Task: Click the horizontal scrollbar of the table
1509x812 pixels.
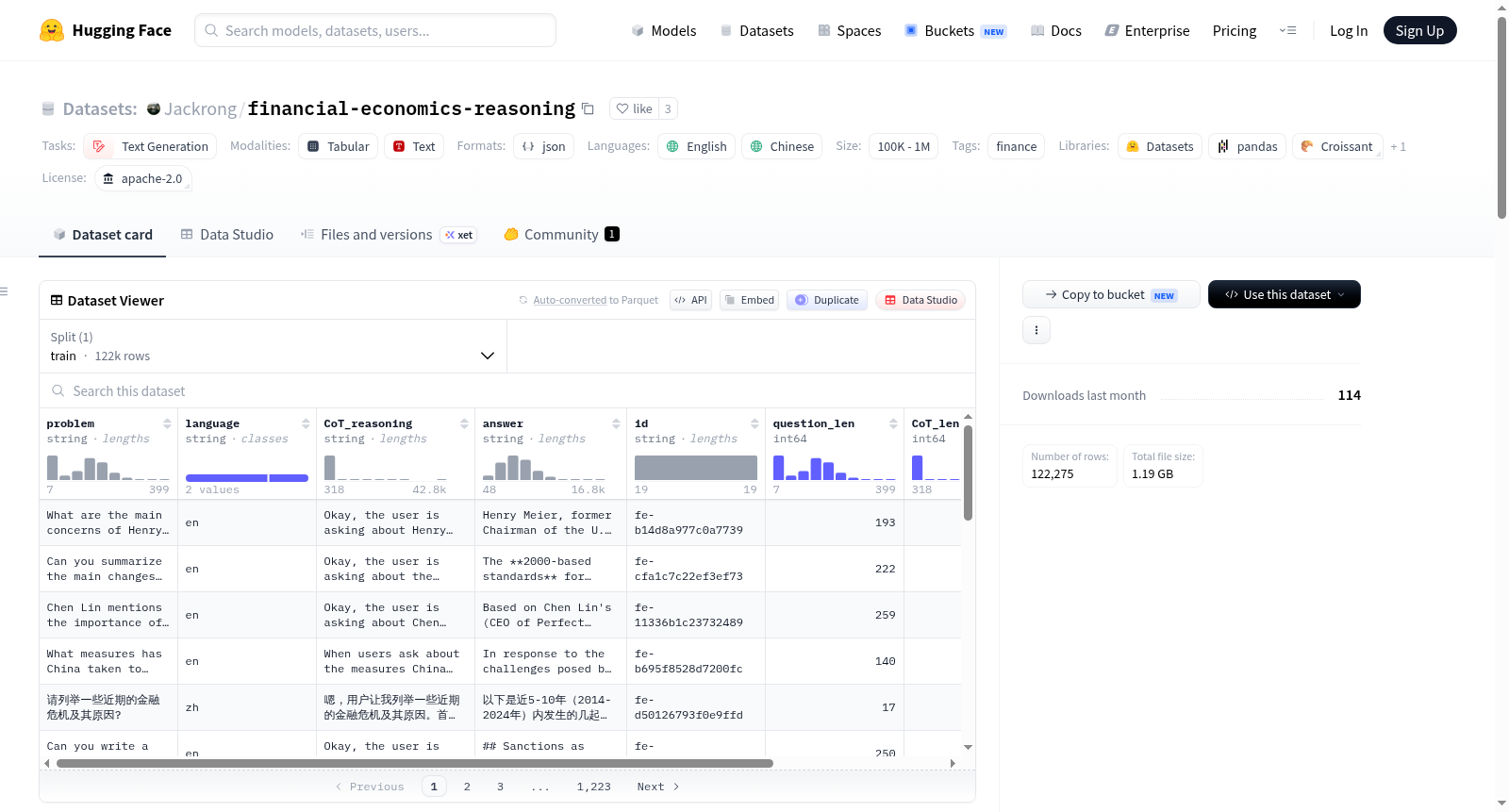Action: pyautogui.click(x=415, y=763)
